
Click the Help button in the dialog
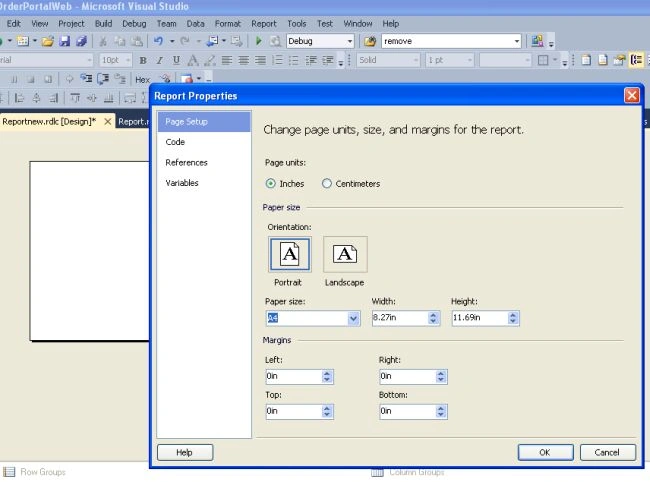[185, 453]
